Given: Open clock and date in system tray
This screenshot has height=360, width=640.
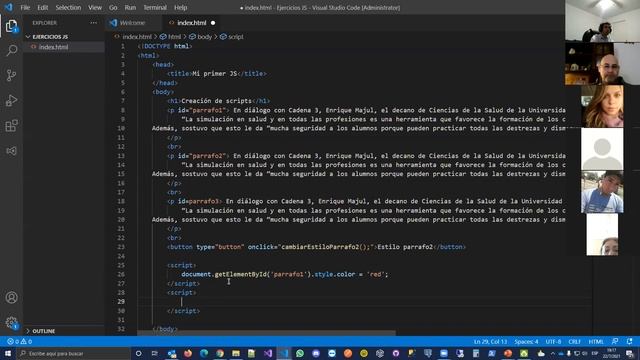Looking at the screenshot, I should tap(611, 353).
